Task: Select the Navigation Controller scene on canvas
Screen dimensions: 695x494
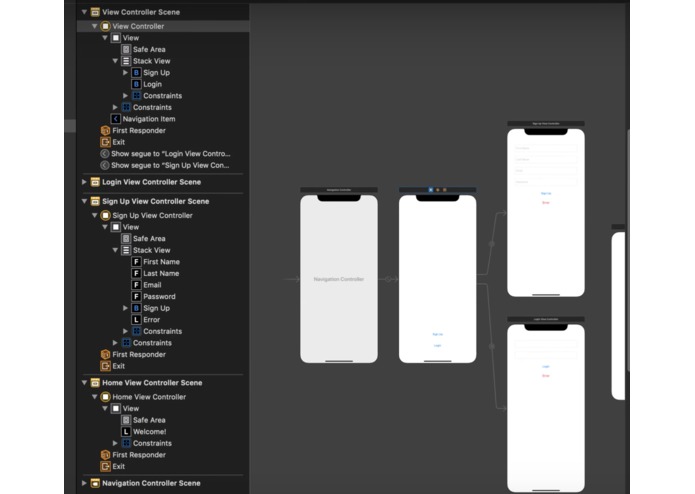Action: (x=339, y=279)
